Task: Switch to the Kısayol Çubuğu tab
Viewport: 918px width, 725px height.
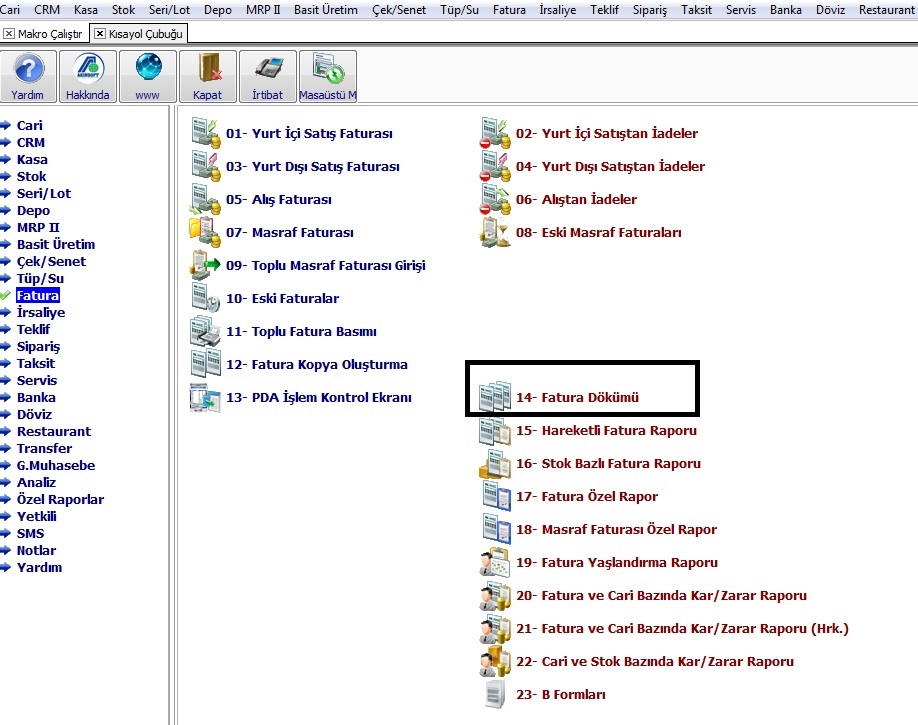Action: pos(146,34)
